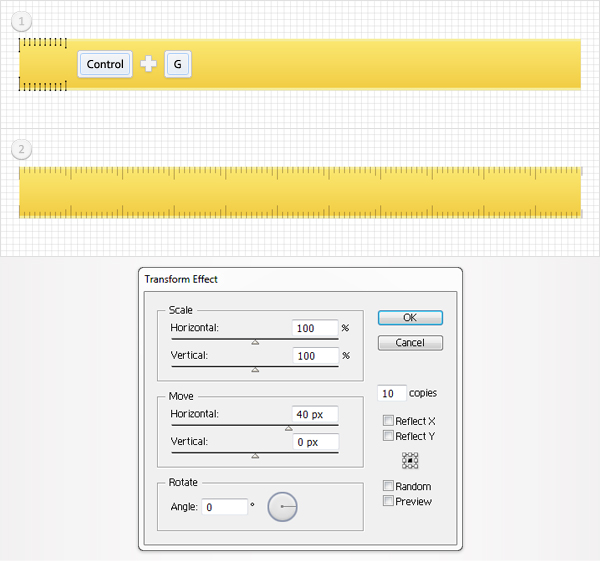Viewport: 600px width, 561px height.
Task: Click the Scale Vertical slider handle
Action: [255, 370]
